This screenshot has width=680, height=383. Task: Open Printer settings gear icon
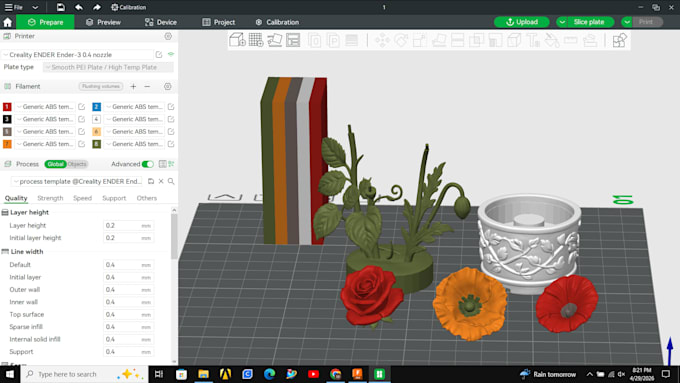click(168, 36)
